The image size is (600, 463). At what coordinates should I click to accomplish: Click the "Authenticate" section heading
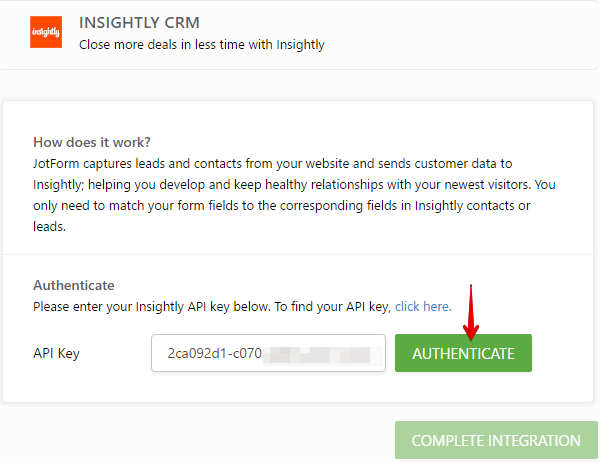click(x=74, y=285)
